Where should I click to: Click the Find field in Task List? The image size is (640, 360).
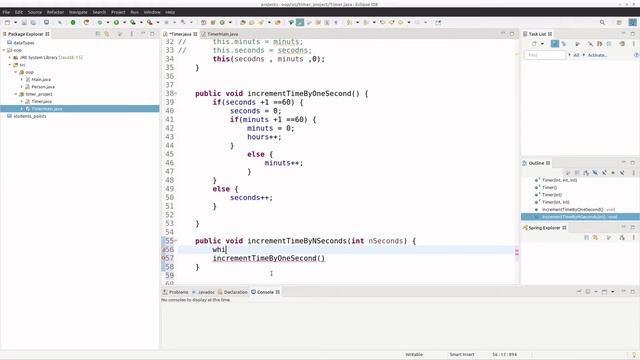click(545, 55)
